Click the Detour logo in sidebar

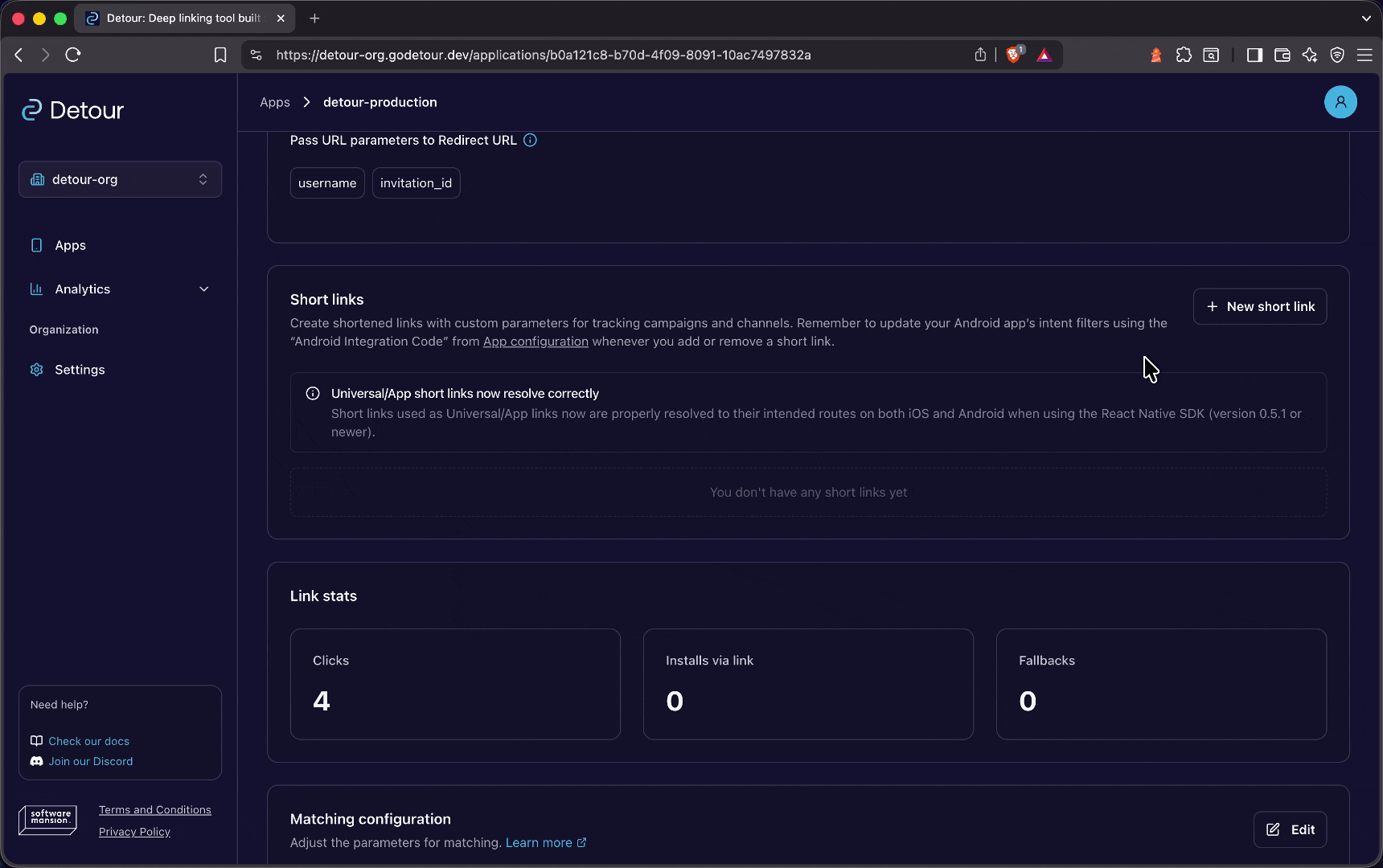(x=72, y=110)
